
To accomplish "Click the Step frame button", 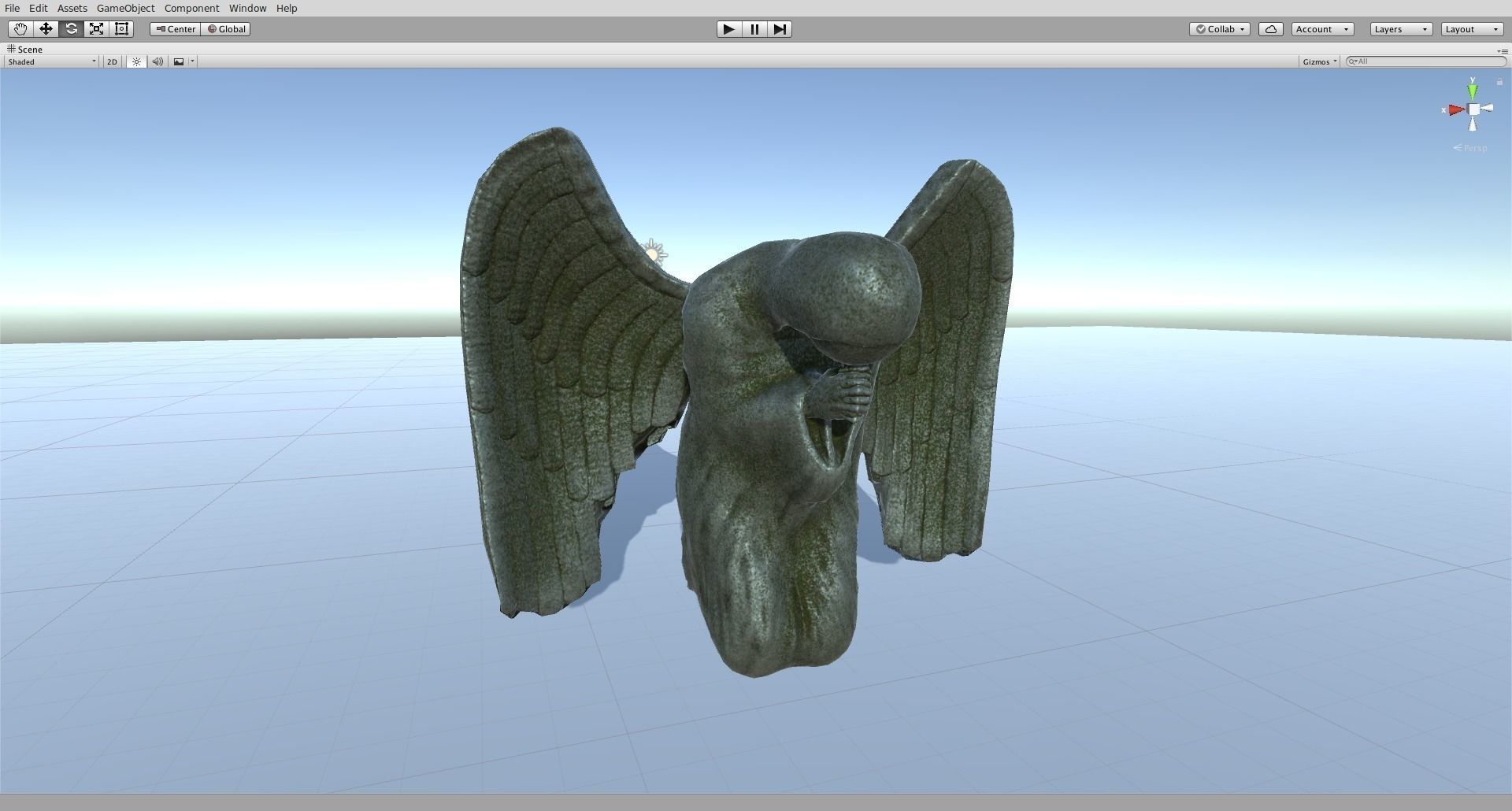I will tap(779, 29).
